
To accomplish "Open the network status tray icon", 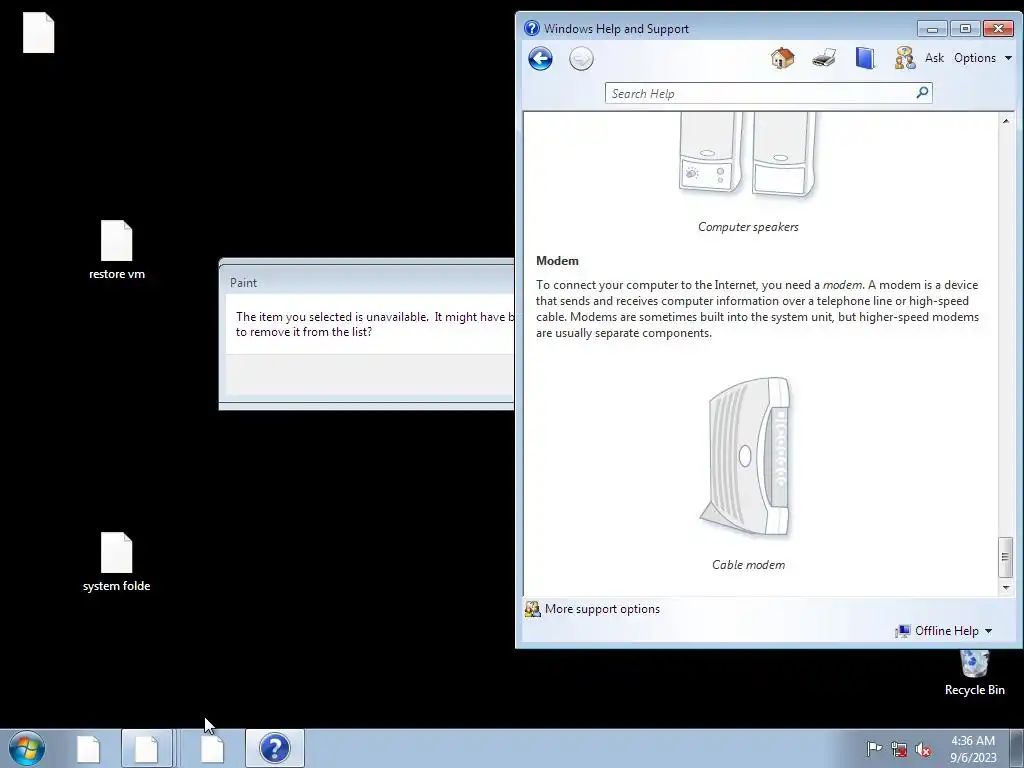I will point(899,749).
